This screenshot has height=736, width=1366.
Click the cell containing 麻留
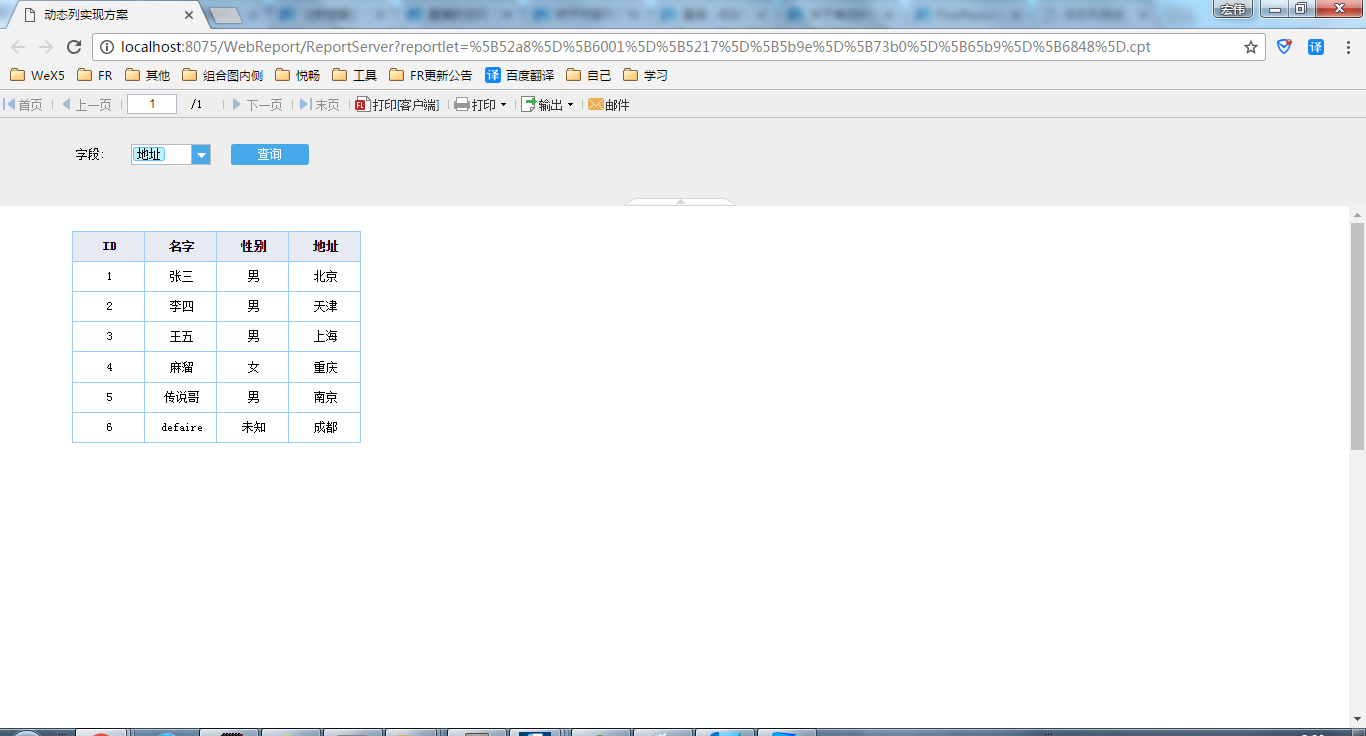pos(181,367)
